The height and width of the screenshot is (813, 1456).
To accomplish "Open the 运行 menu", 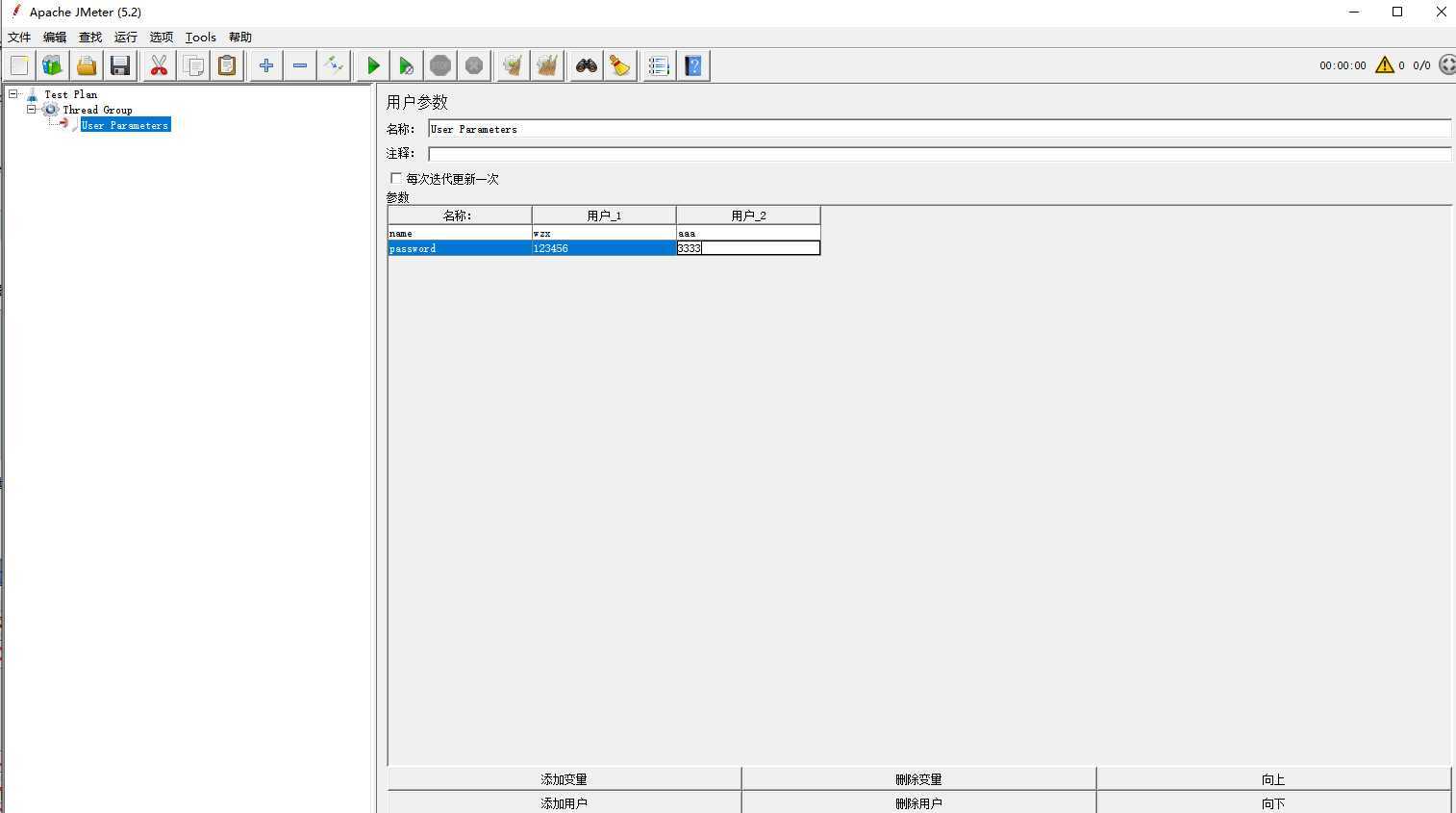I will pyautogui.click(x=126, y=38).
